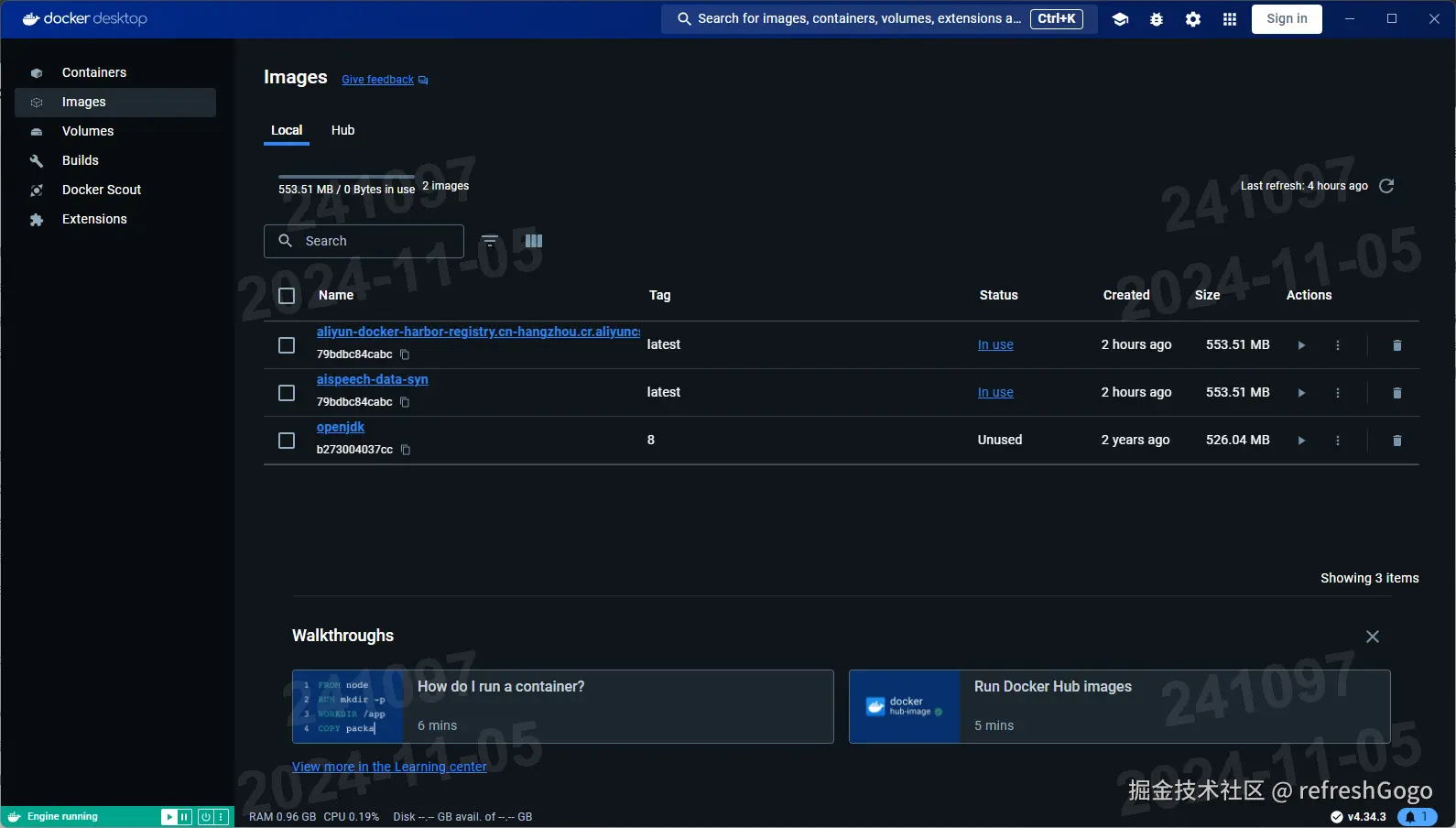Copy the openjdk image ID b273004037cc
This screenshot has height=828, width=1456.
pyautogui.click(x=406, y=450)
